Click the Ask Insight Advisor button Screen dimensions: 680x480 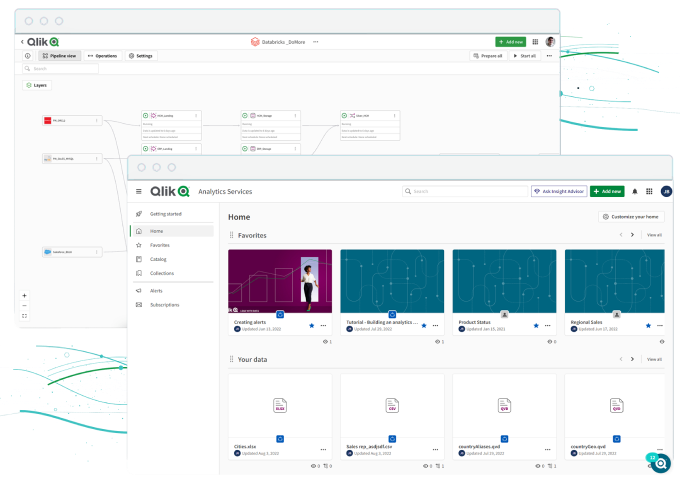[559, 191]
